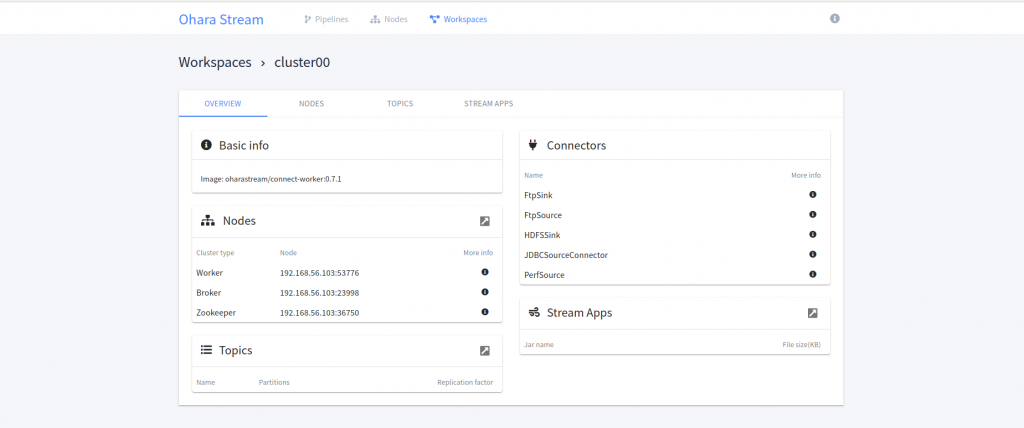Show more info for JDBCSourceConnector
Image resolution: width=1024 pixels, height=428 pixels.
tap(813, 254)
